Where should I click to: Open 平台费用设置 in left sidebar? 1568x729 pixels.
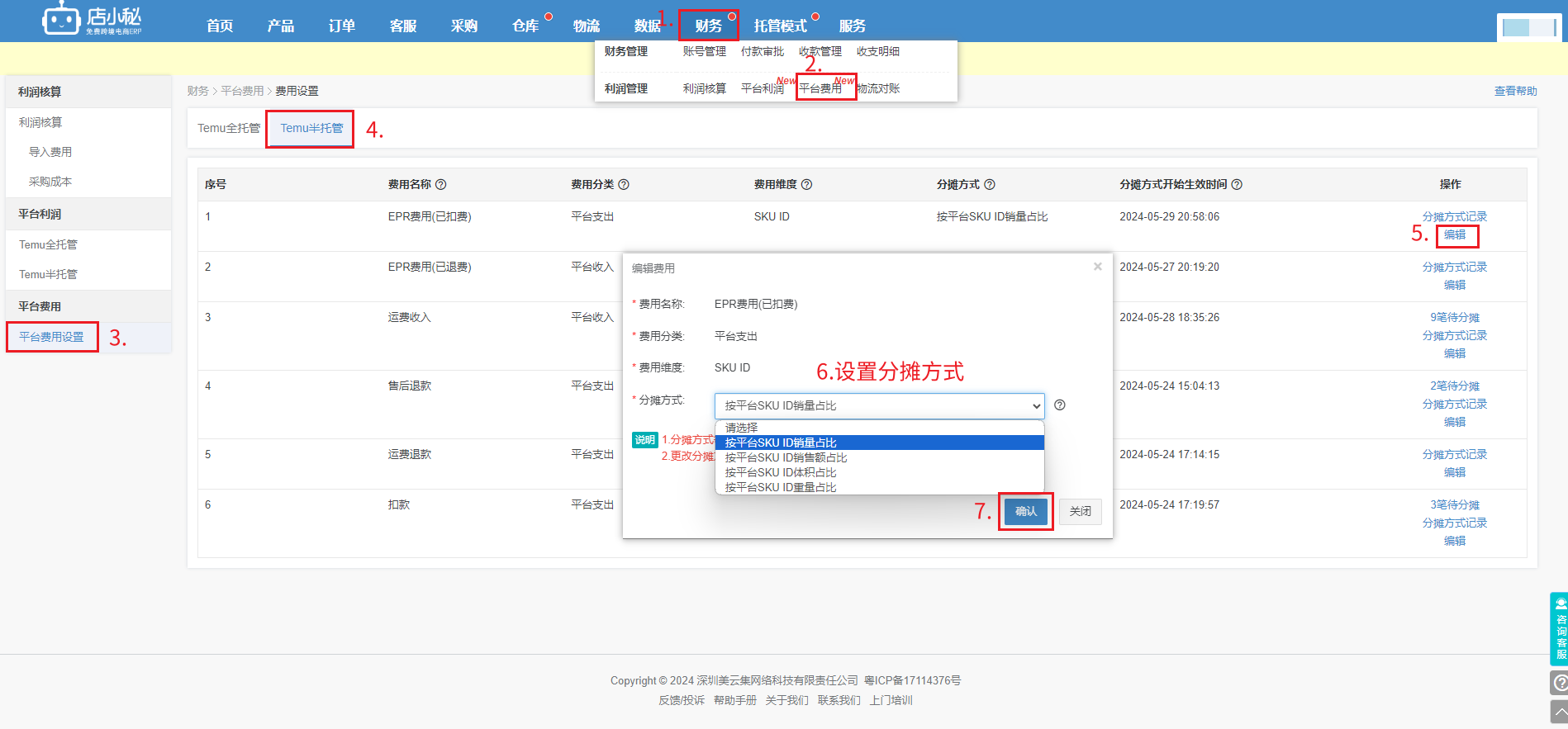[51, 337]
